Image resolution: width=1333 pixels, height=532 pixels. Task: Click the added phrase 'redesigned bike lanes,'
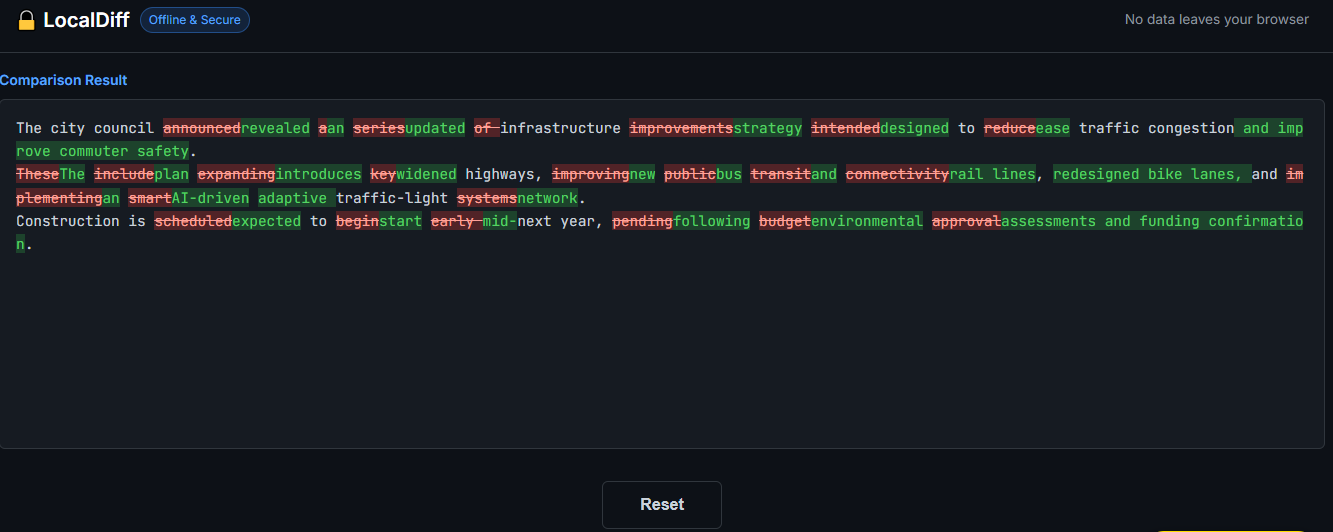[x=1148, y=174]
